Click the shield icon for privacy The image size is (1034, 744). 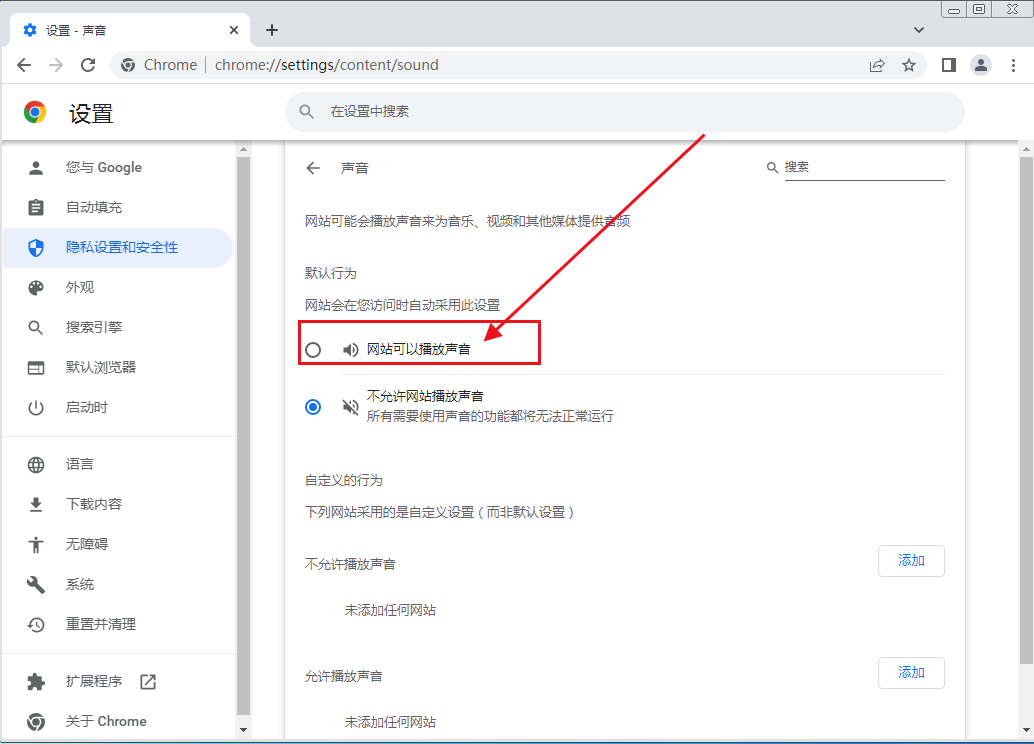[x=36, y=247]
